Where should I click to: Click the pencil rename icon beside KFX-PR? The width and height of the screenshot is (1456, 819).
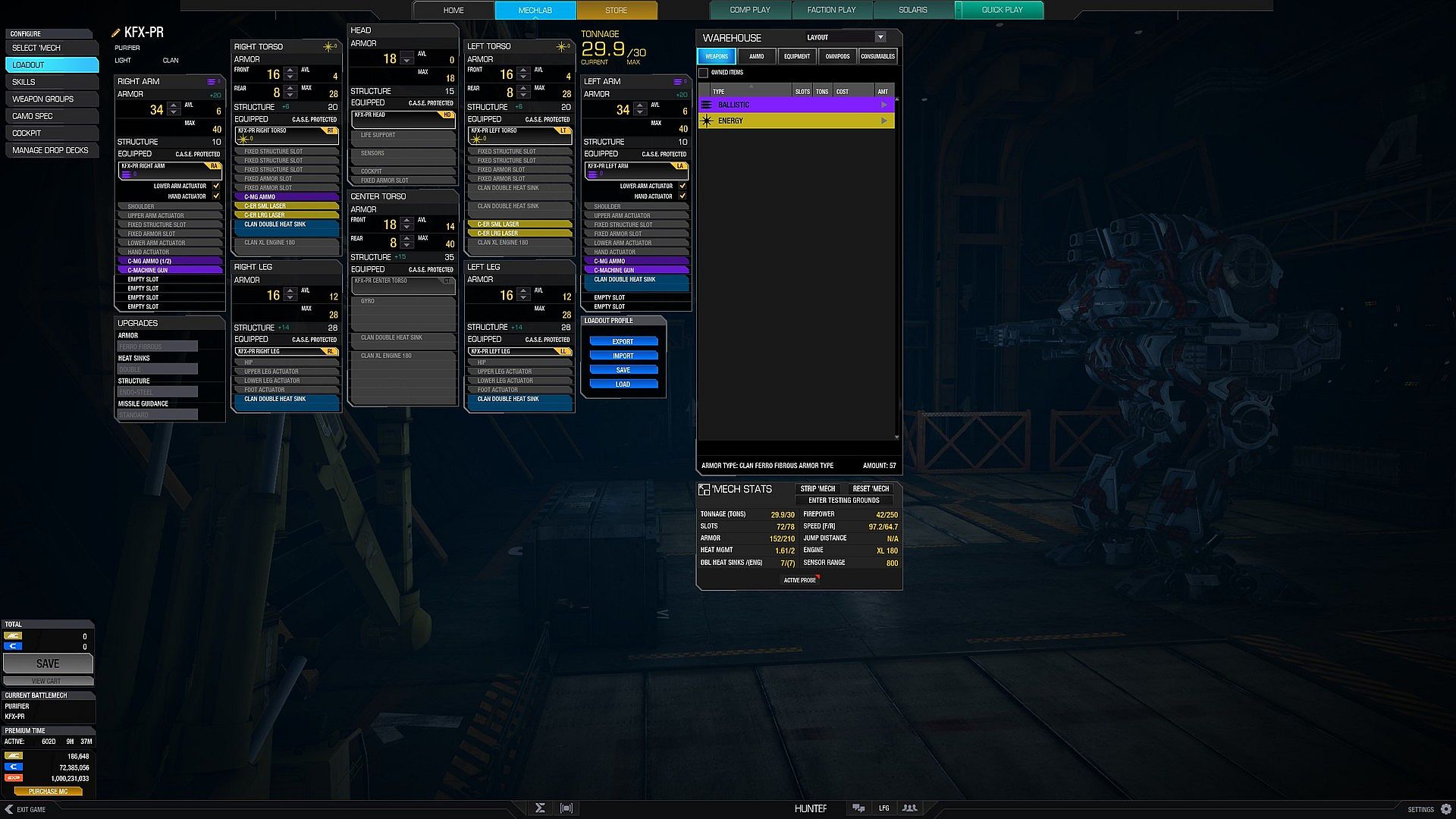click(116, 33)
